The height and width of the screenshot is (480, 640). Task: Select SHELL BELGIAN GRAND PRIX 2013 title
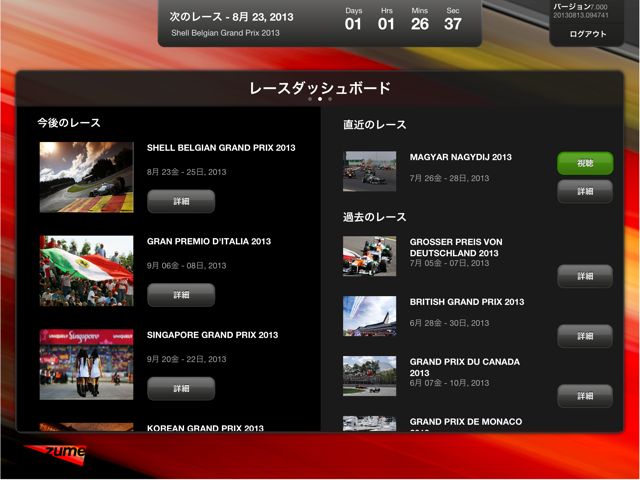click(x=221, y=148)
